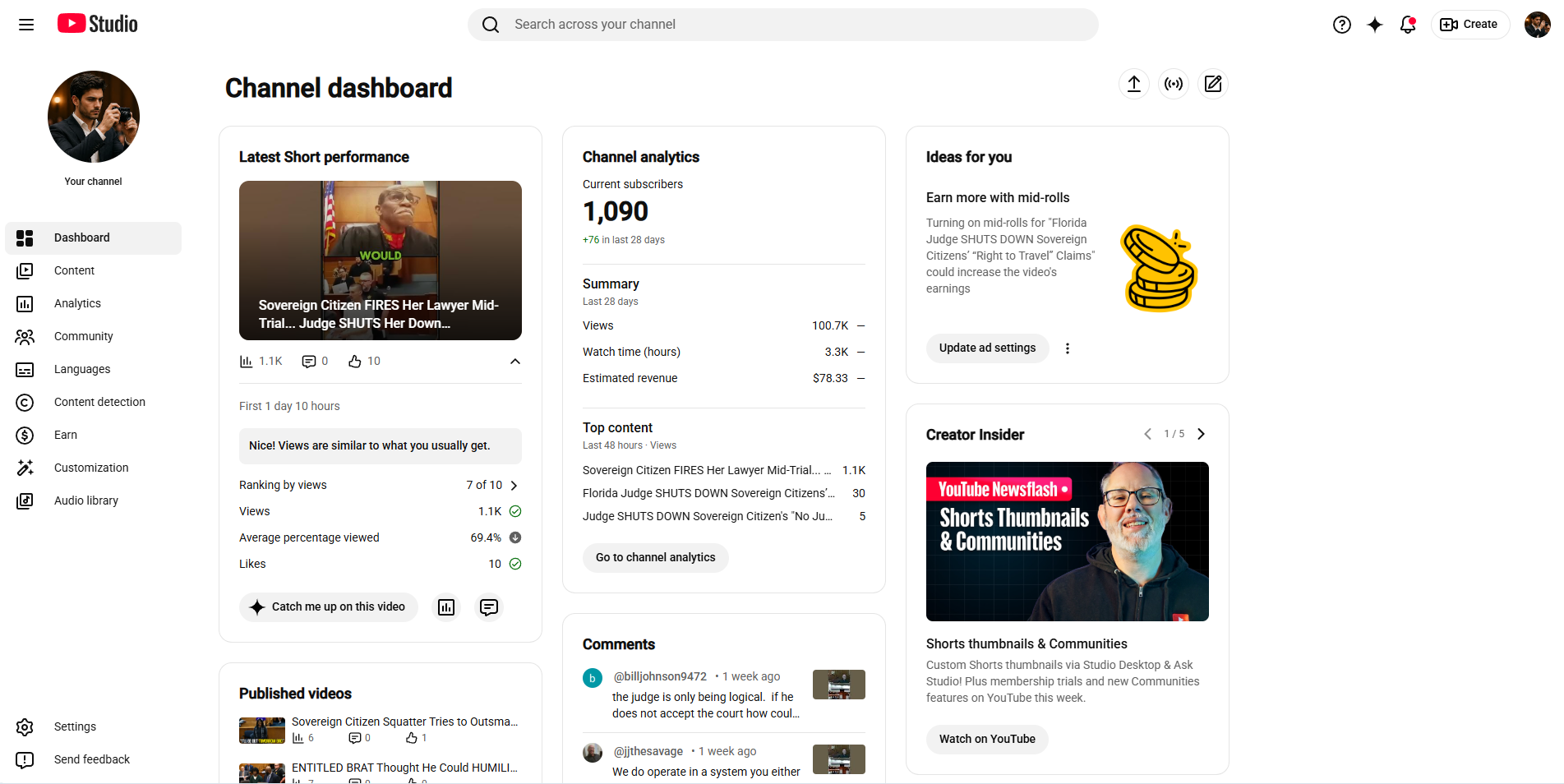Click the Go live broadcast icon
Image resolution: width=1564 pixels, height=784 pixels.
pyautogui.click(x=1174, y=84)
